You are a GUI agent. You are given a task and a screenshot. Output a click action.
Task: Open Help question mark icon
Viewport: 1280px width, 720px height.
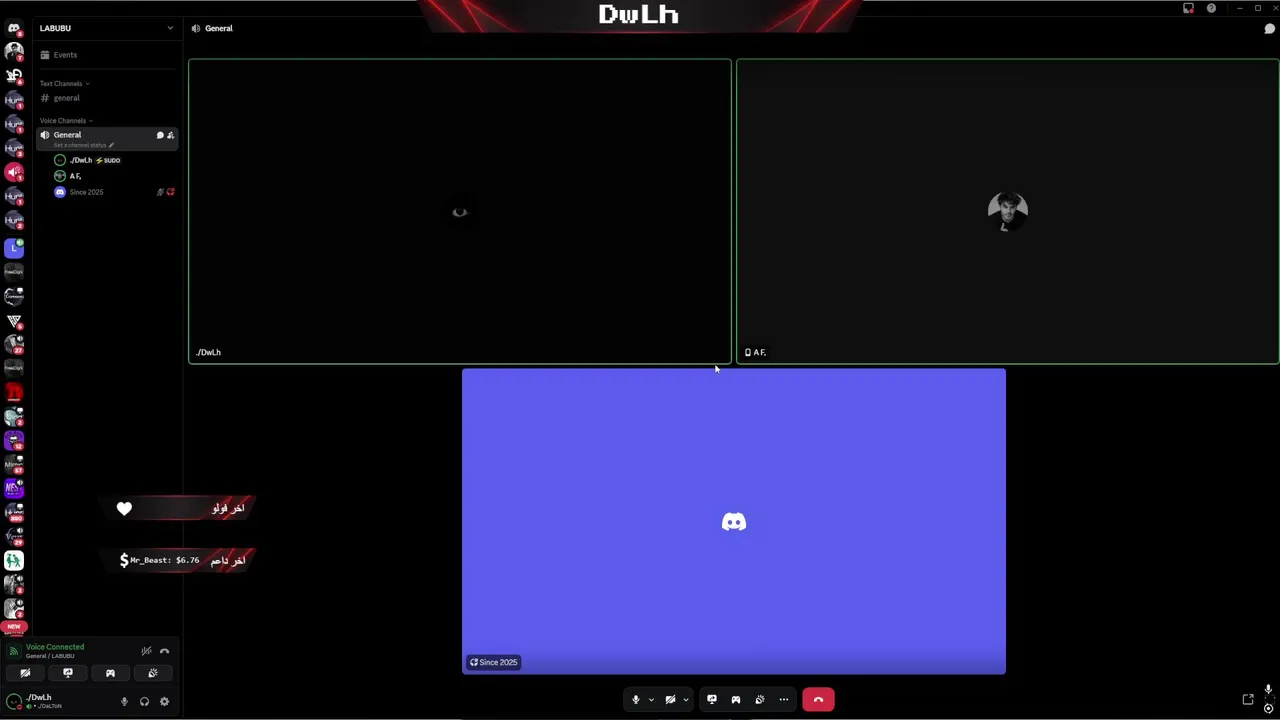coord(1211,8)
